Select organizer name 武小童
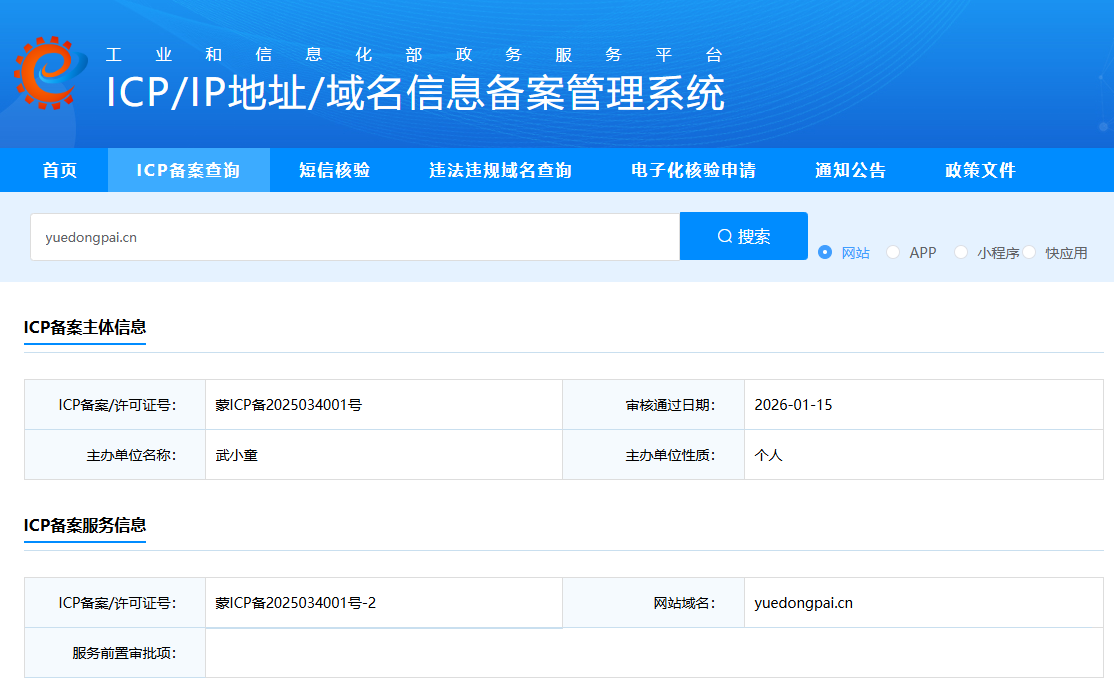 (x=237, y=456)
